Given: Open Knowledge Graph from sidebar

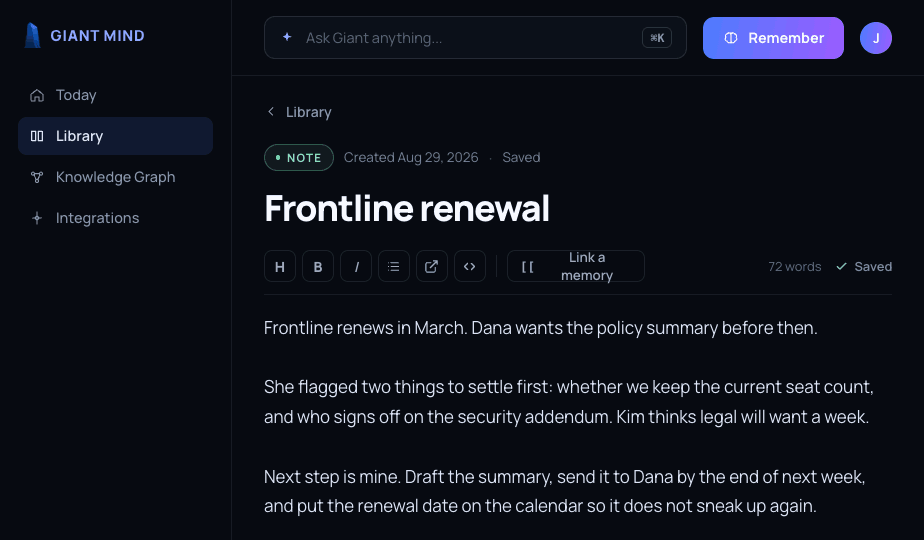Looking at the screenshot, I should pyautogui.click(x=116, y=177).
